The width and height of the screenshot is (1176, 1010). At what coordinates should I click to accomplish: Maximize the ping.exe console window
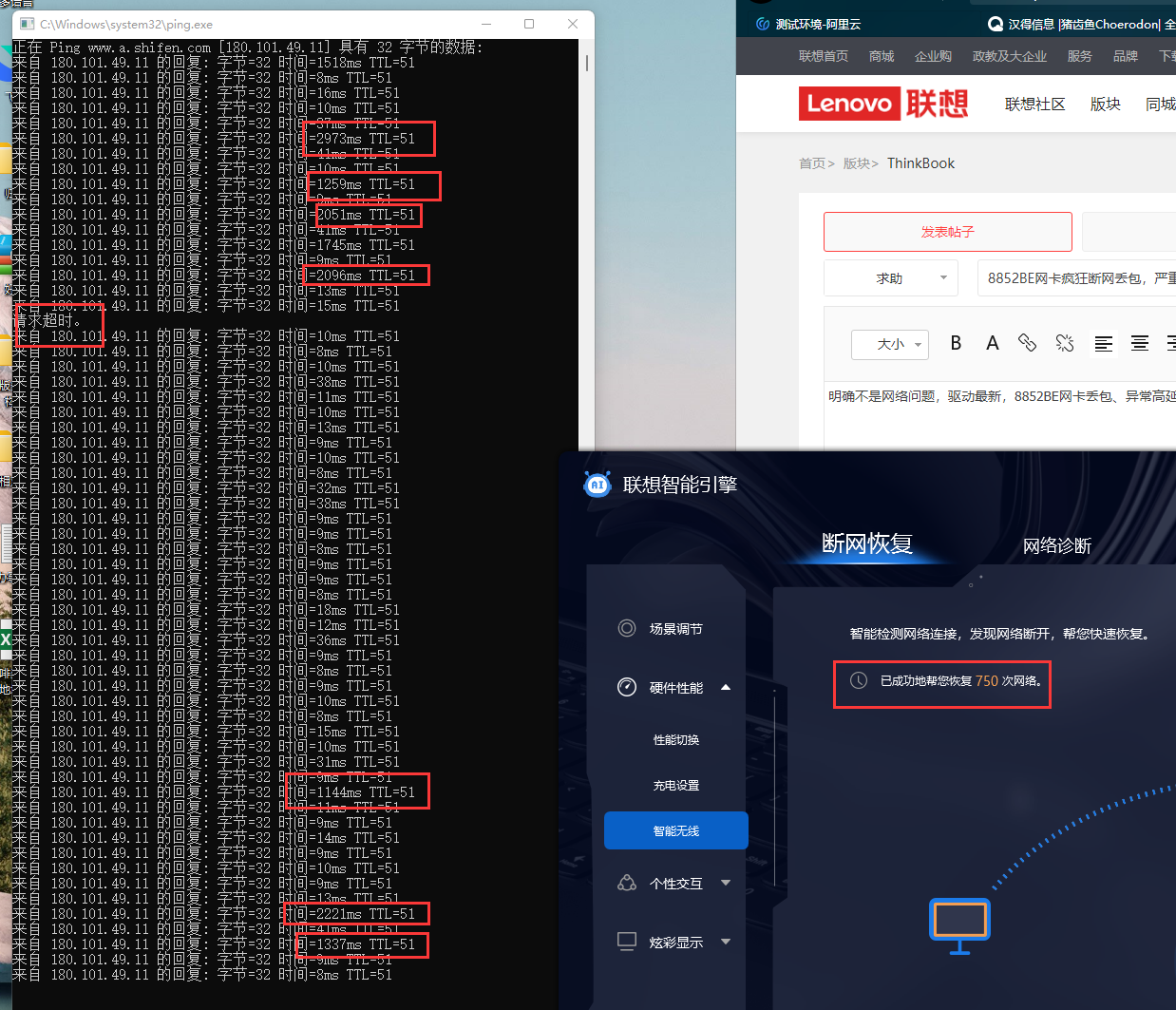(x=529, y=24)
